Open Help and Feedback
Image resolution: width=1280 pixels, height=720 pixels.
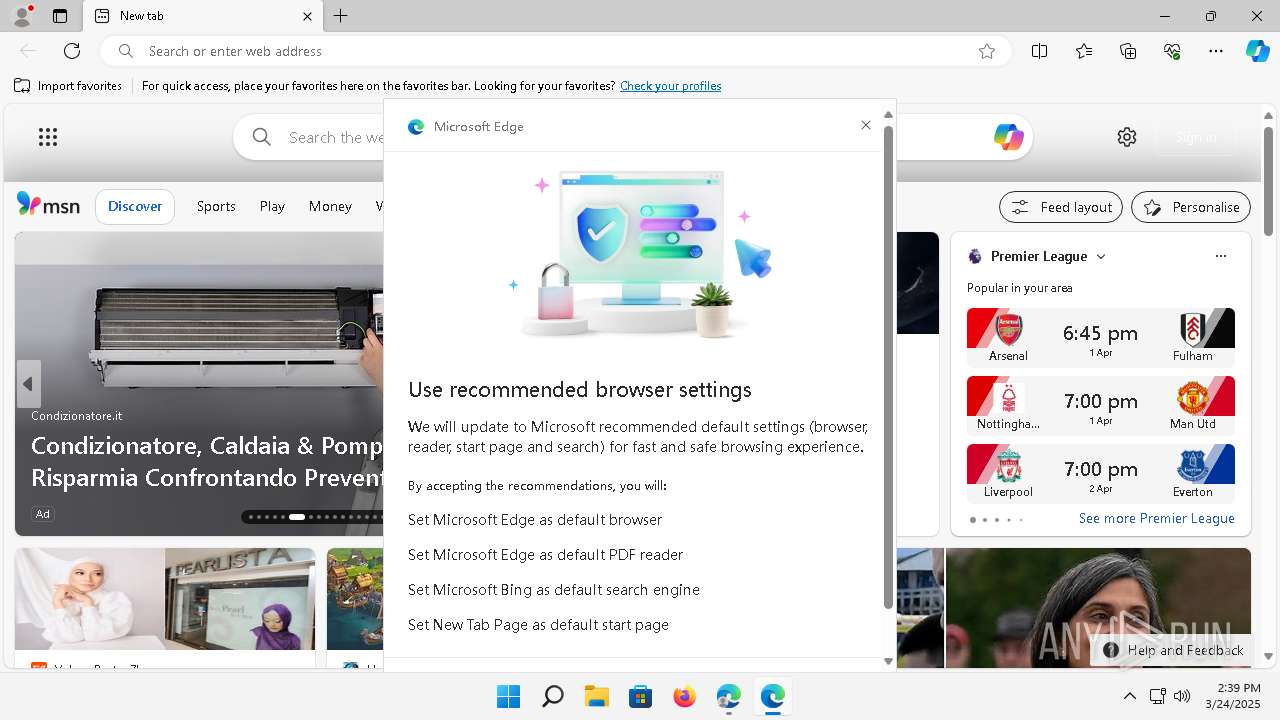tap(1173, 650)
